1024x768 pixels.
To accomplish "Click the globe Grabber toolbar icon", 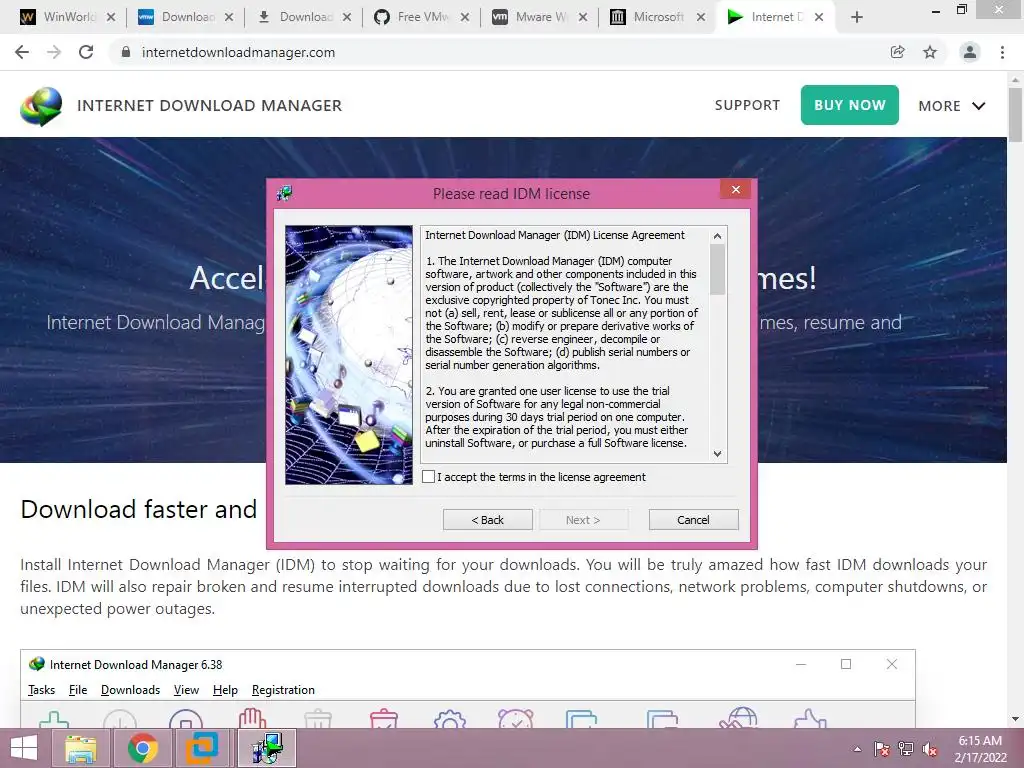I will (x=739, y=718).
